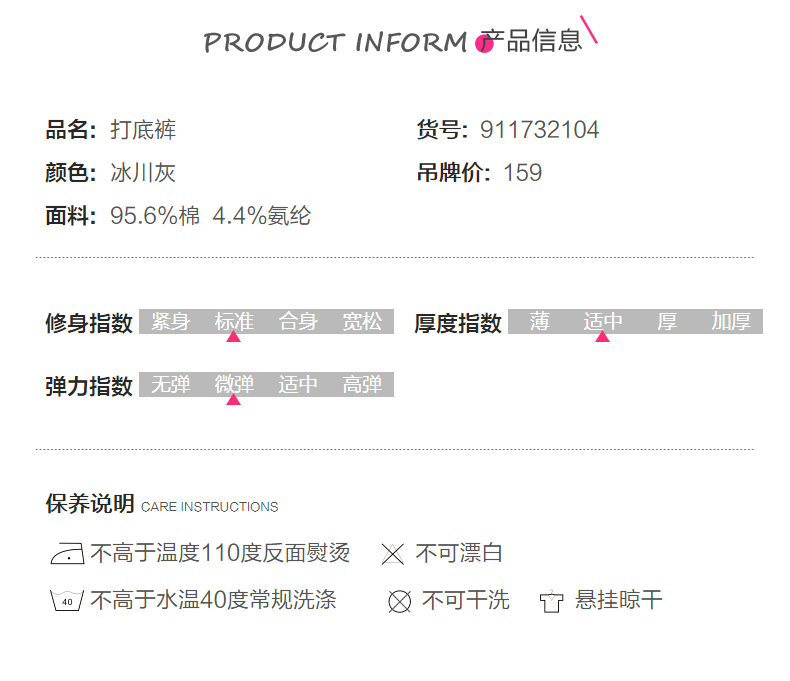Click the pink triangle under 标准

coord(233,337)
